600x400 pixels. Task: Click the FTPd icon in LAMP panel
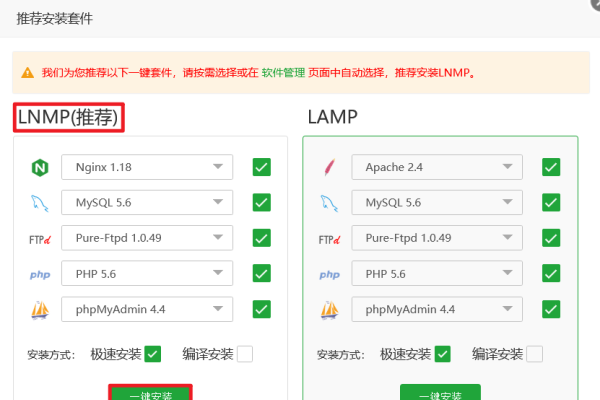coord(329,240)
